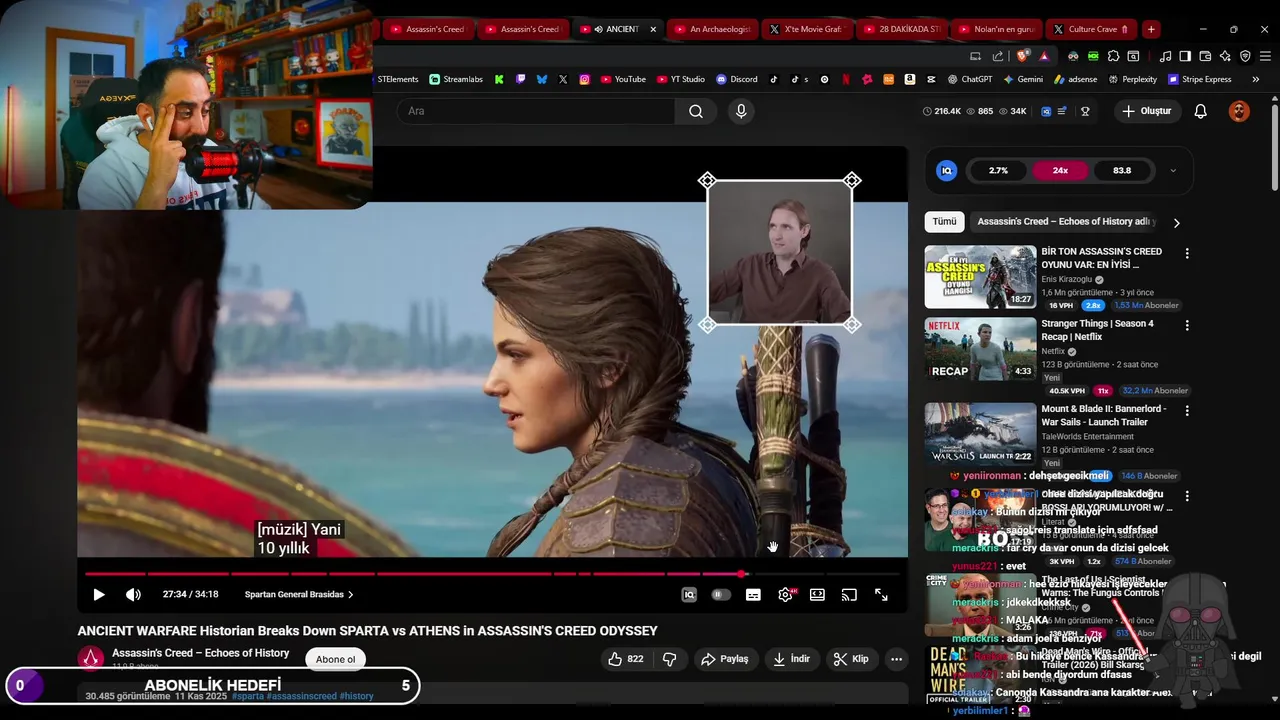
Task: Click the vidIQ IQ logo badge
Action: click(x=946, y=171)
